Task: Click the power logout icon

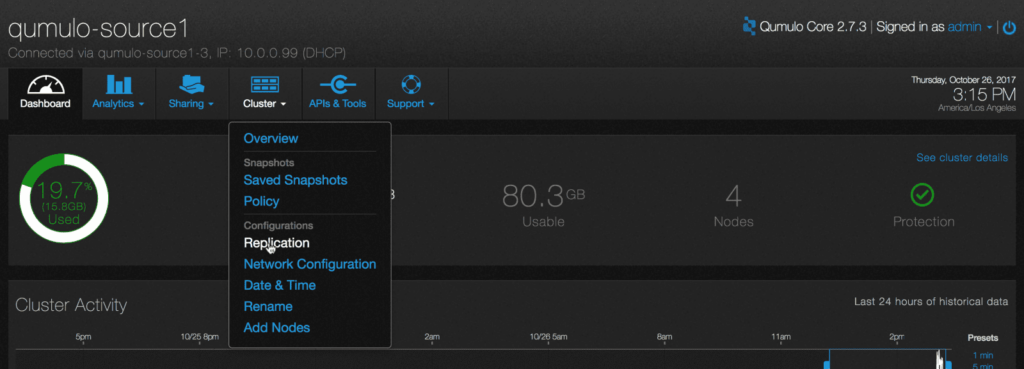Action: [1009, 27]
